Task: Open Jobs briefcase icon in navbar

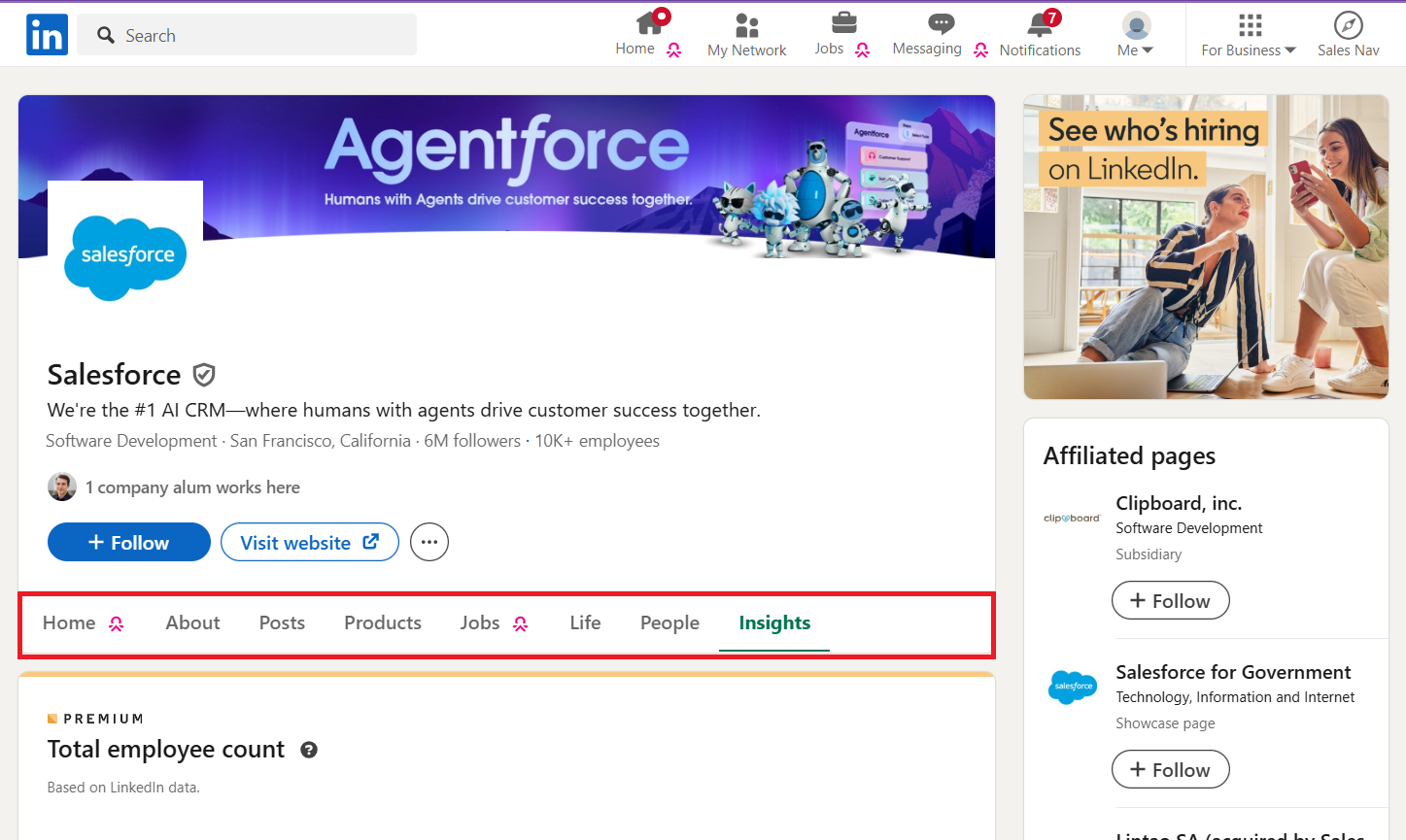Action: 843,22
